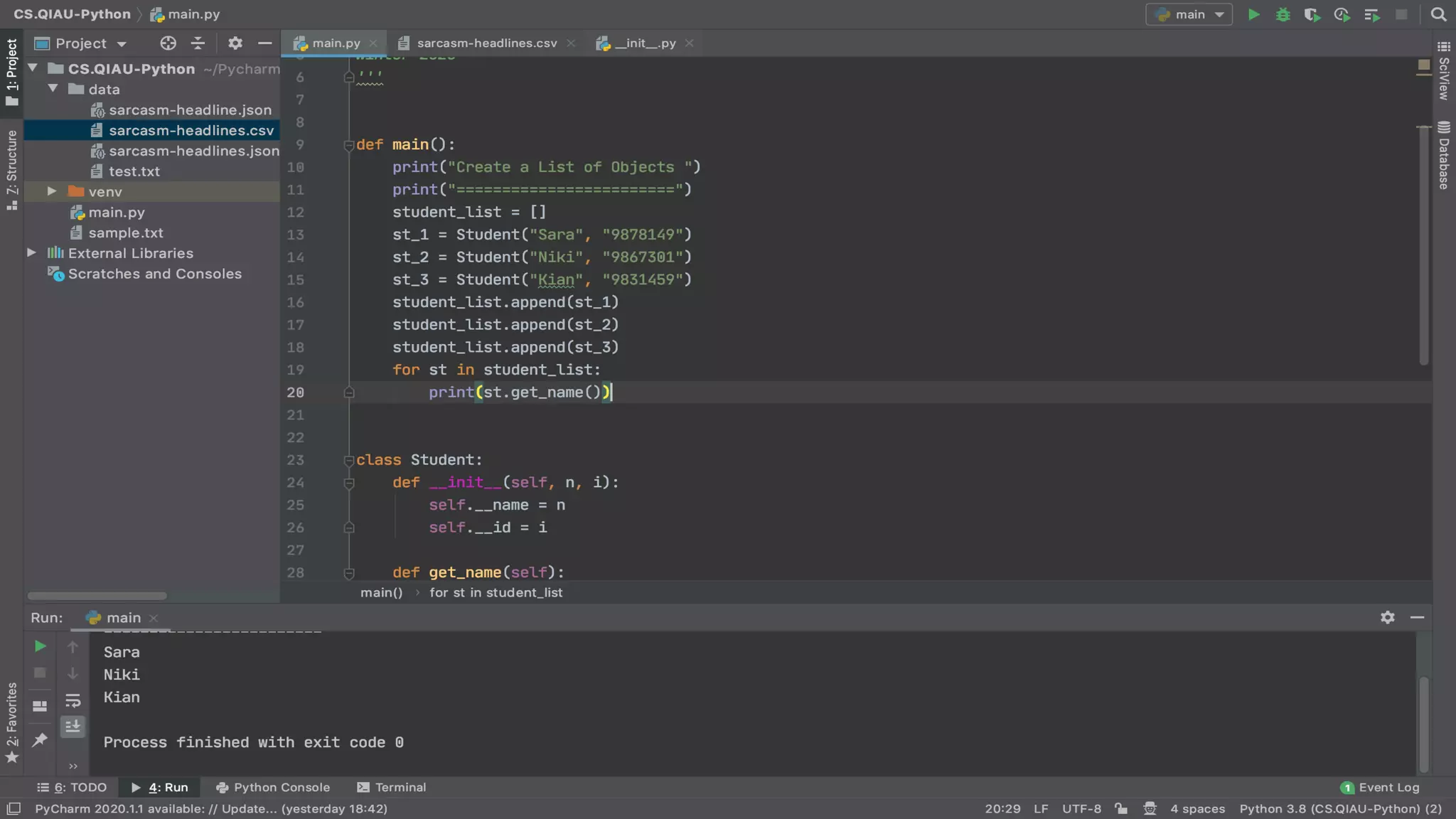The image size is (1456, 819).
Task: Click Run with Coverage icon
Action: 1312,15
